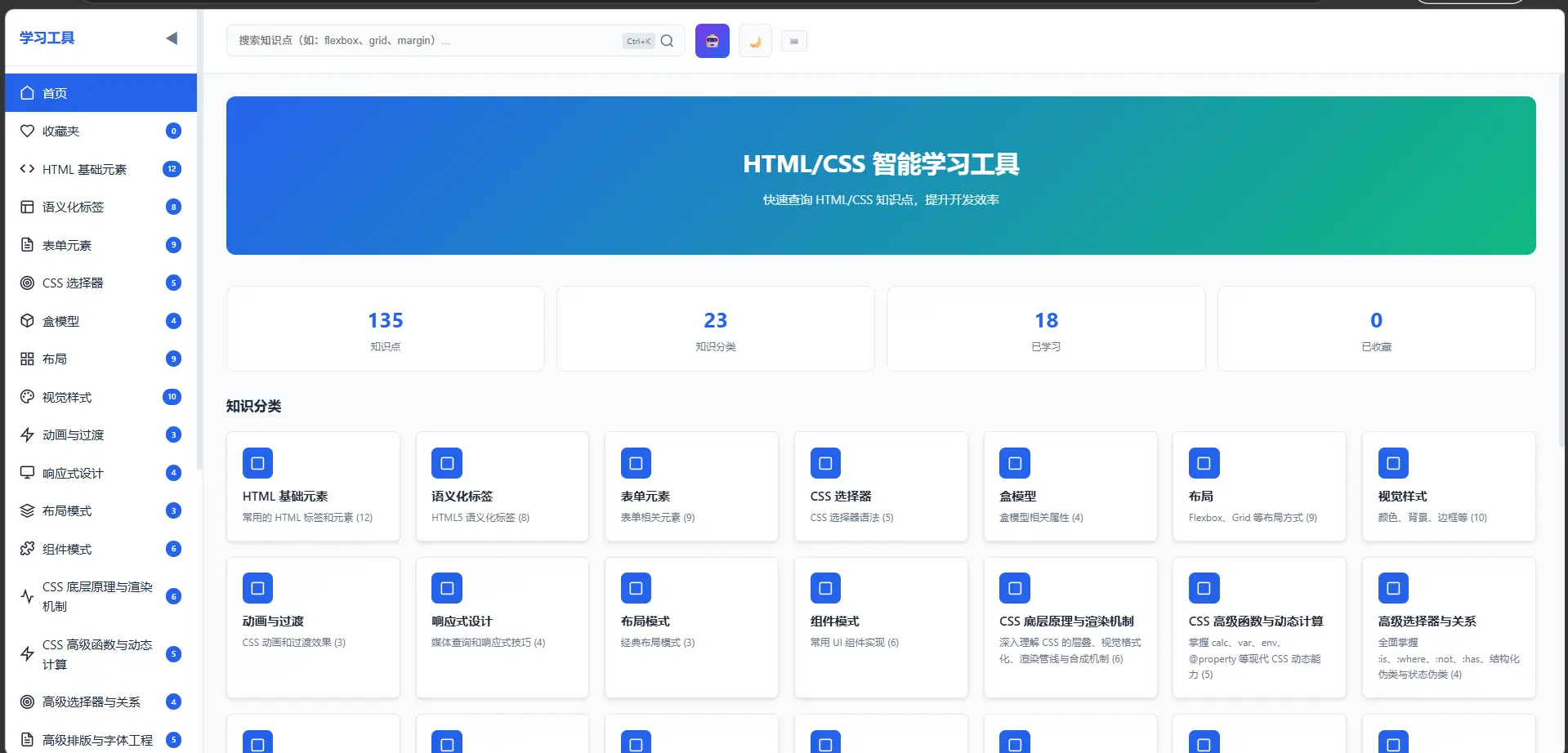
Task: Click the blue icon on CSS 选择器 card
Action: [825, 463]
